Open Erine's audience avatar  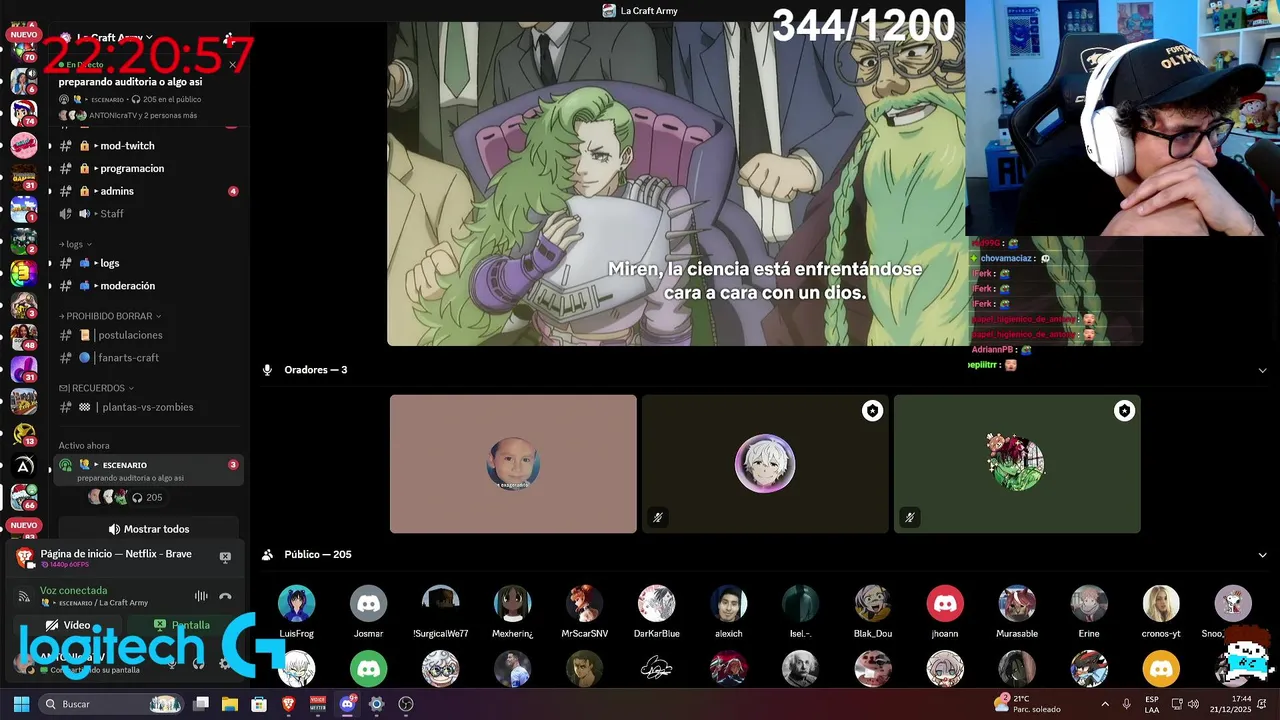[x=1088, y=603]
